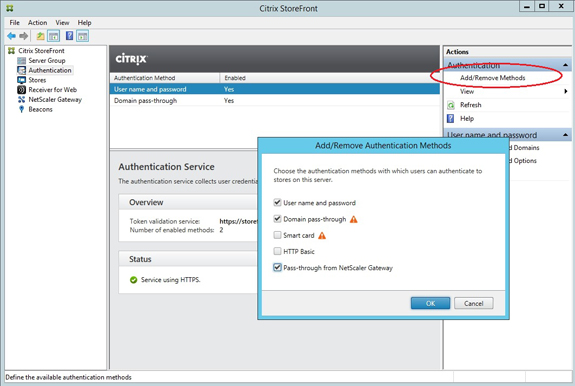Select Server Group in the tree
The width and height of the screenshot is (575, 386).
tap(47, 60)
